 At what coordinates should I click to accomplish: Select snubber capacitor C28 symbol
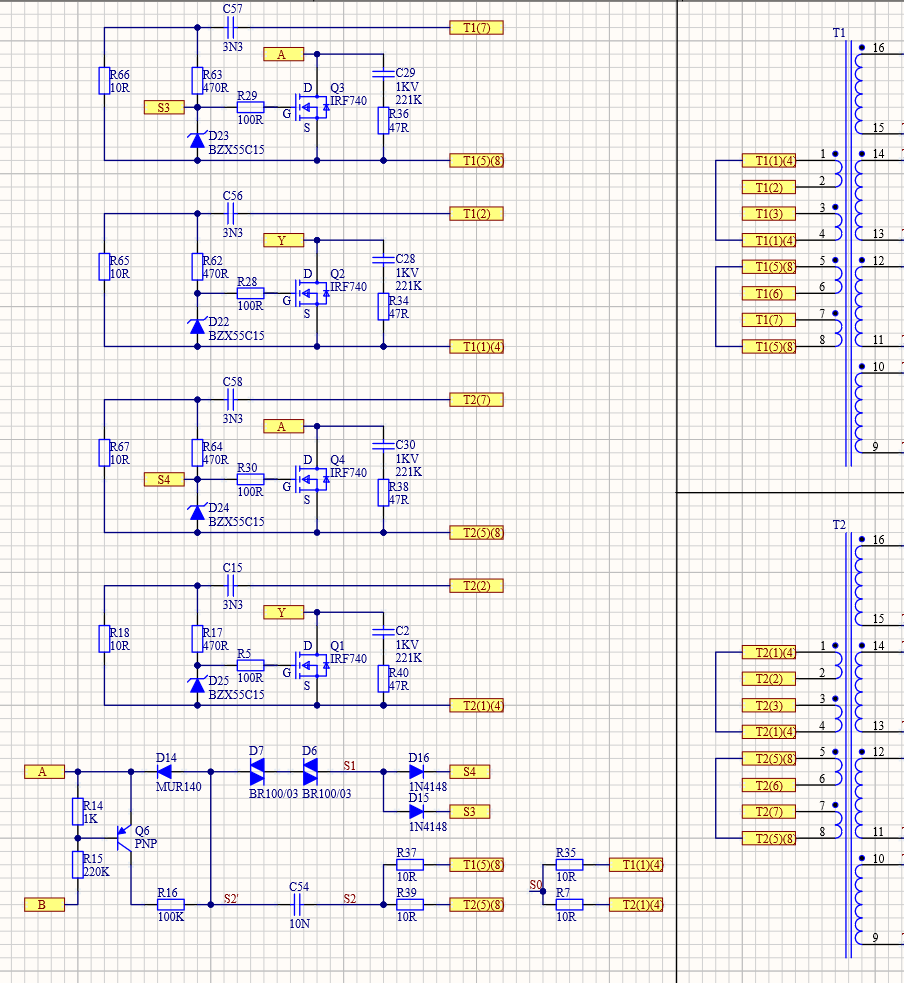click(383, 260)
